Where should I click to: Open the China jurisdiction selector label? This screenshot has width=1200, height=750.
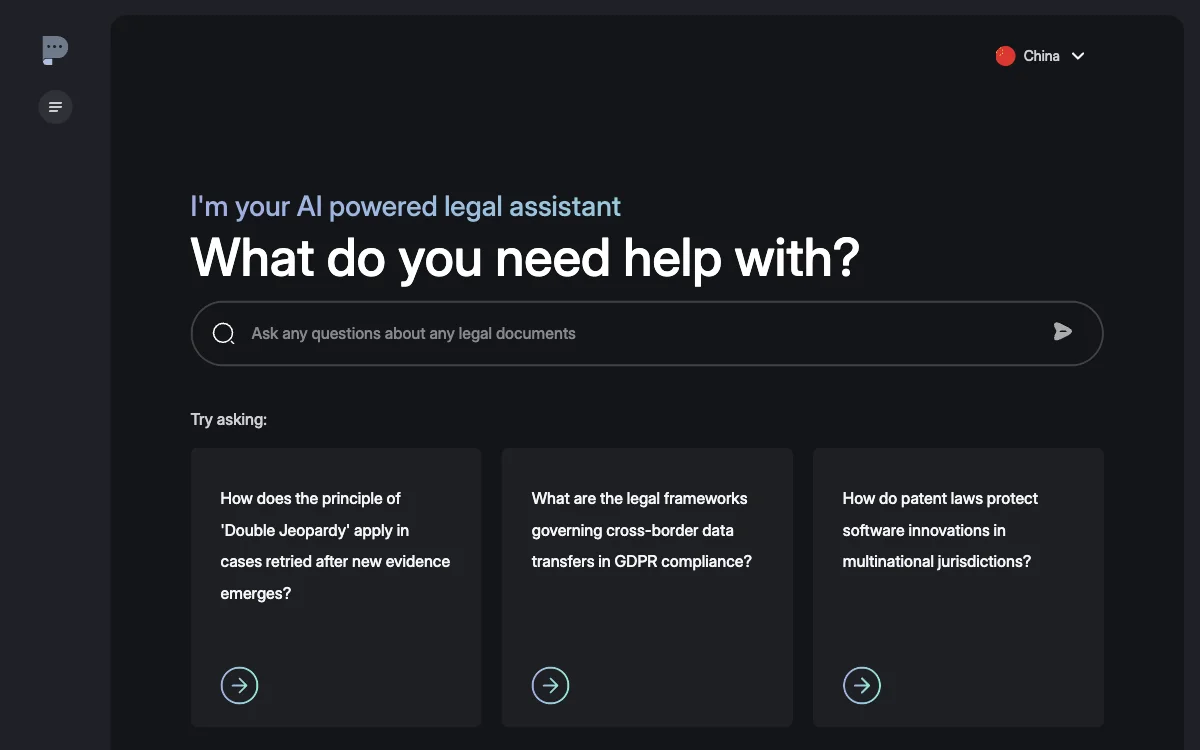[x=1041, y=56]
